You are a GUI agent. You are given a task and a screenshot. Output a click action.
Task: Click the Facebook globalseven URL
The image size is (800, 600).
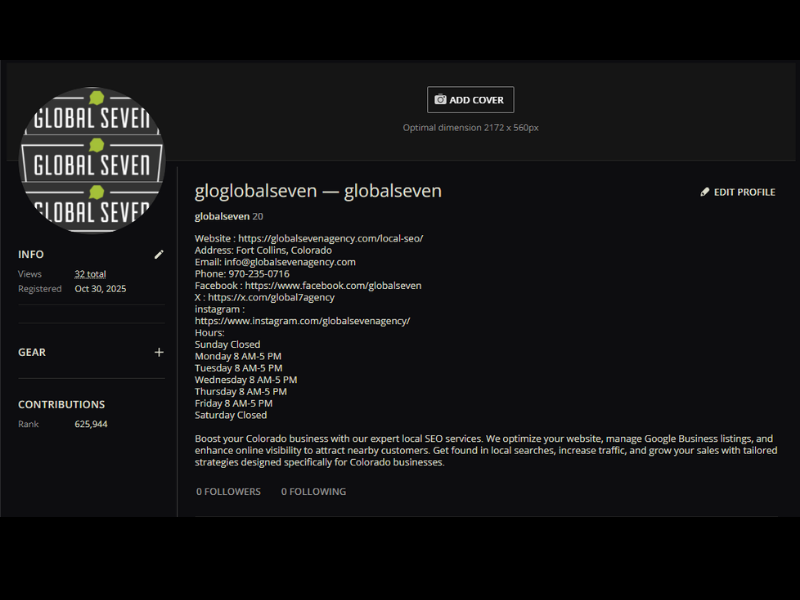tap(333, 286)
